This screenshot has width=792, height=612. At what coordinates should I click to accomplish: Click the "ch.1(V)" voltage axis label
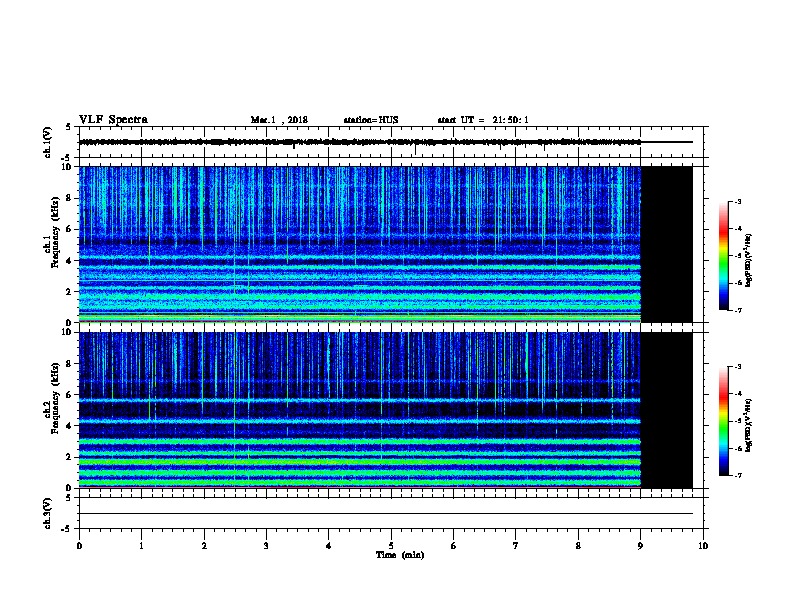(x=48, y=142)
